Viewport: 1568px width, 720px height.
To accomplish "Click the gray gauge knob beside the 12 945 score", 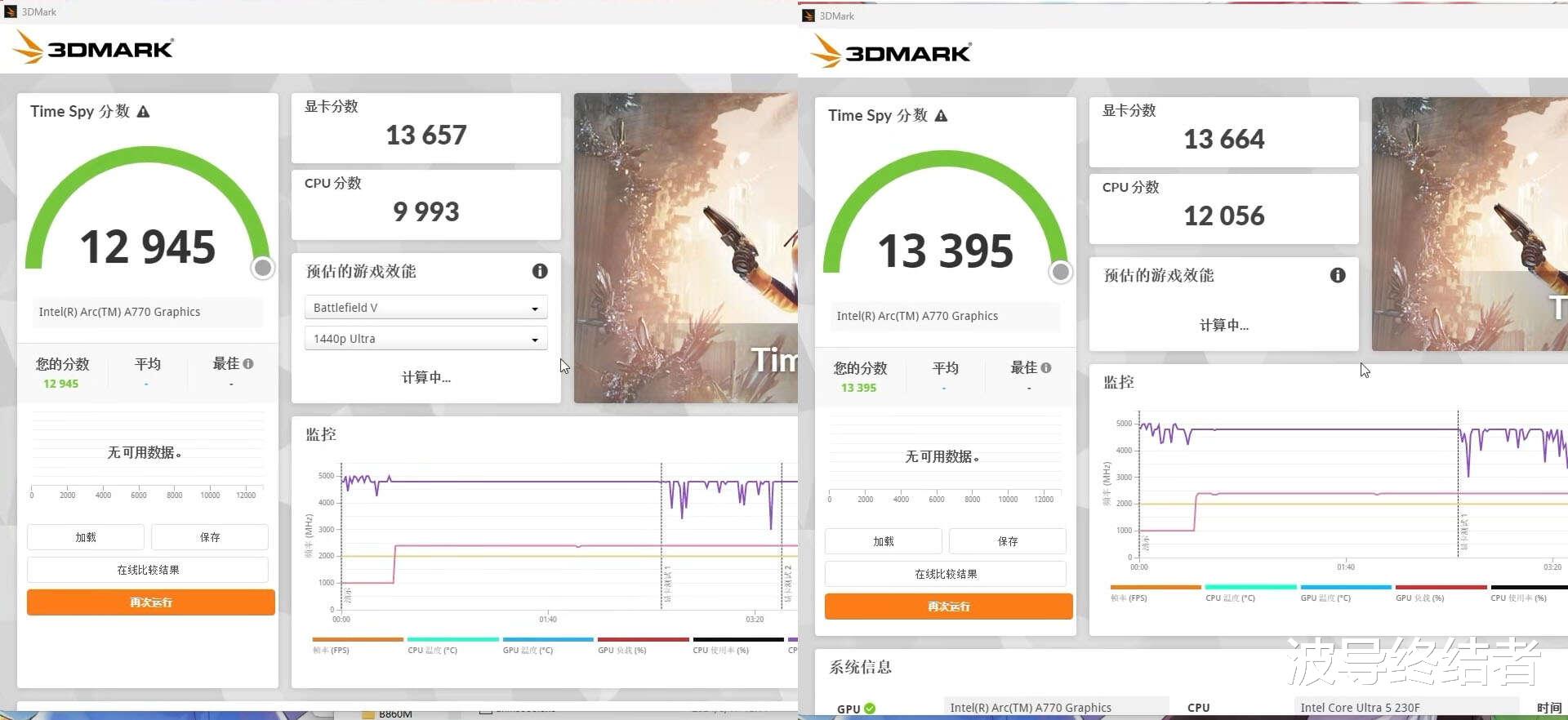I will coord(263,268).
